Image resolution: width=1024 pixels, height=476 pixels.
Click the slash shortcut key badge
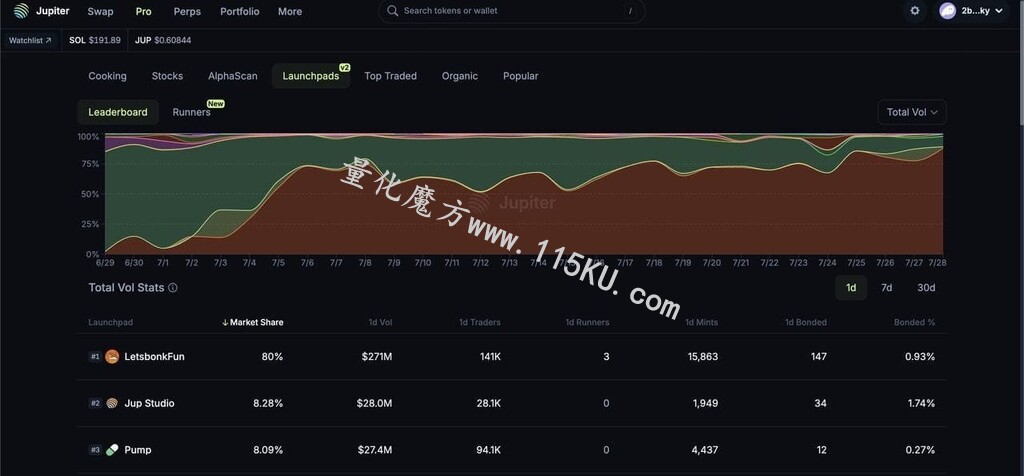tap(630, 11)
